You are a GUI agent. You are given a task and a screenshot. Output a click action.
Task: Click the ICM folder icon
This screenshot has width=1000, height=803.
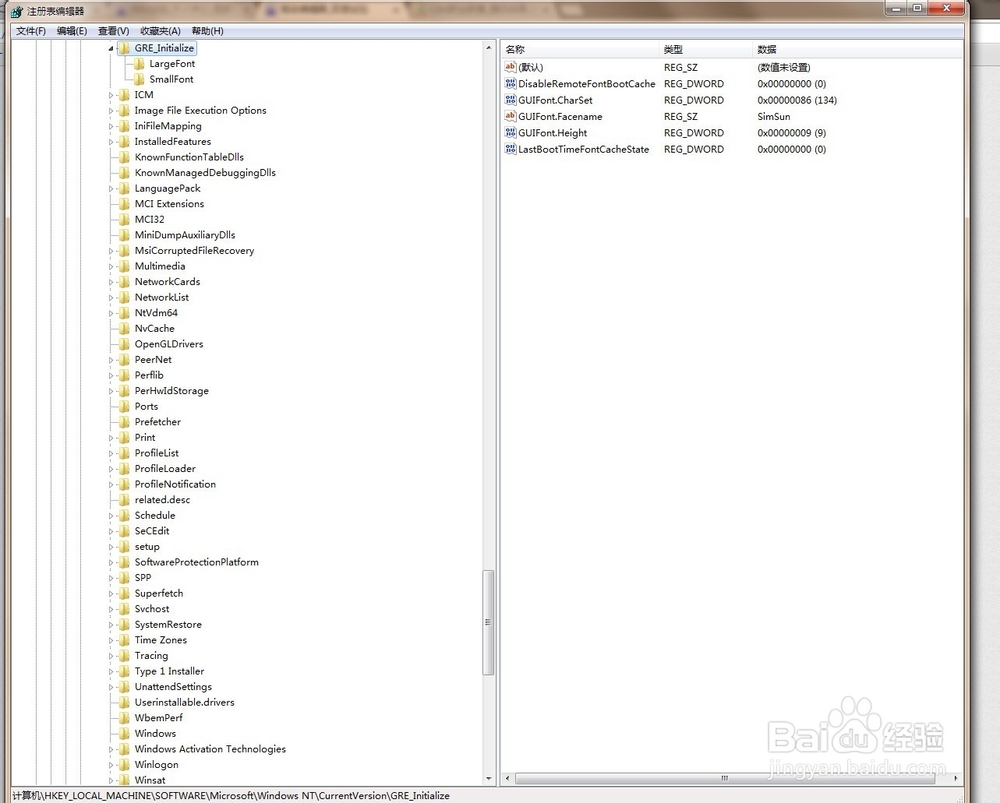tap(124, 94)
